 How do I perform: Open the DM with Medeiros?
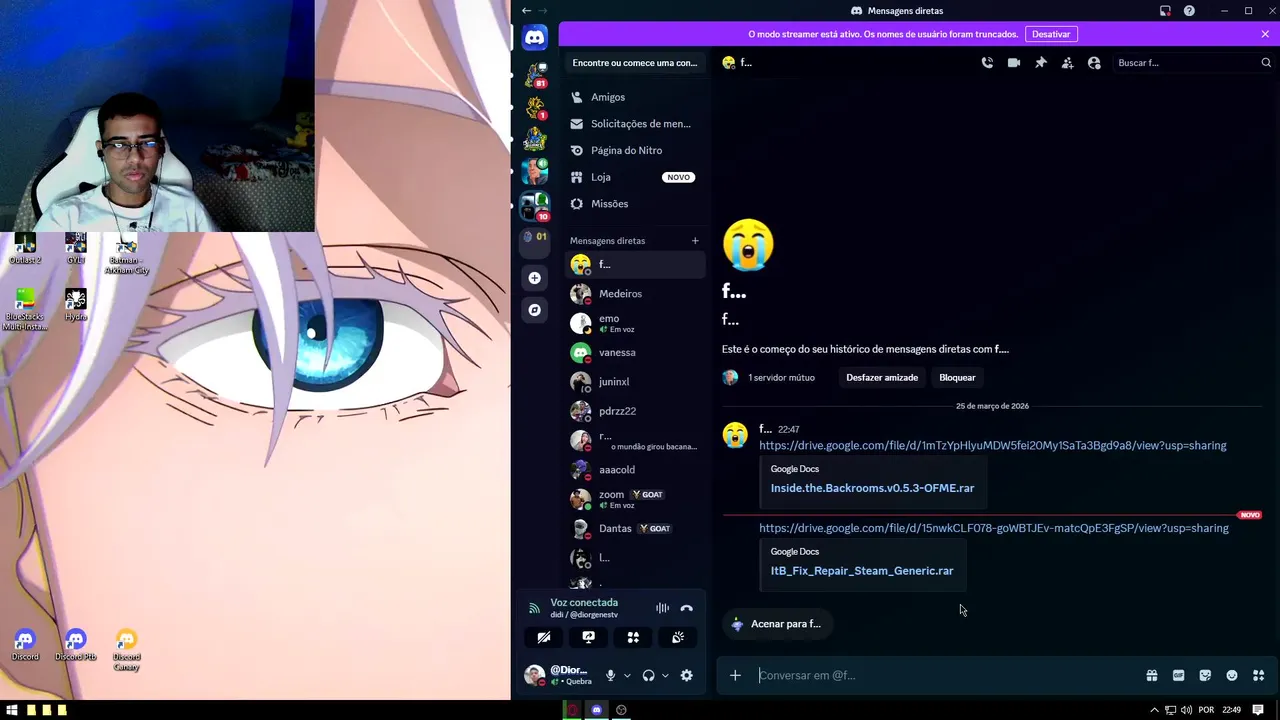[635, 294]
